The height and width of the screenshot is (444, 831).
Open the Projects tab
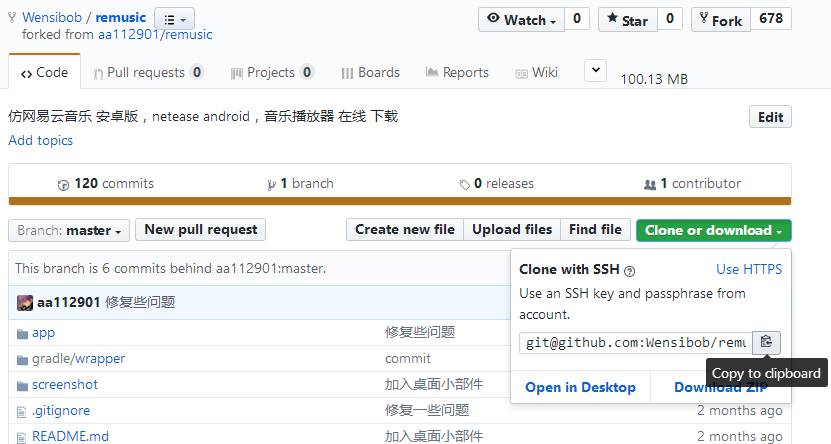tap(272, 73)
